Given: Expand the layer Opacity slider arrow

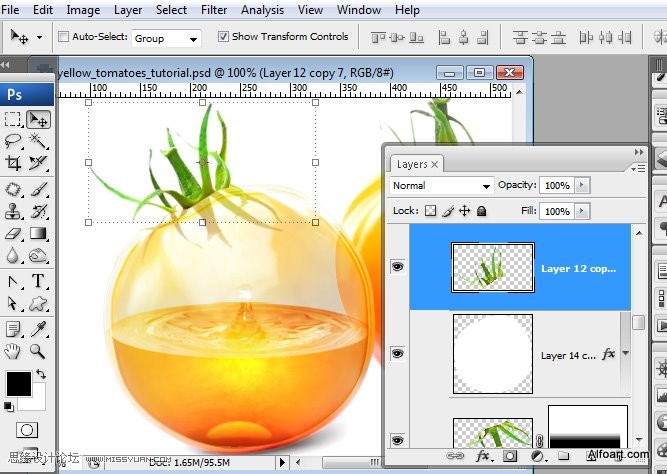Looking at the screenshot, I should pos(583,186).
